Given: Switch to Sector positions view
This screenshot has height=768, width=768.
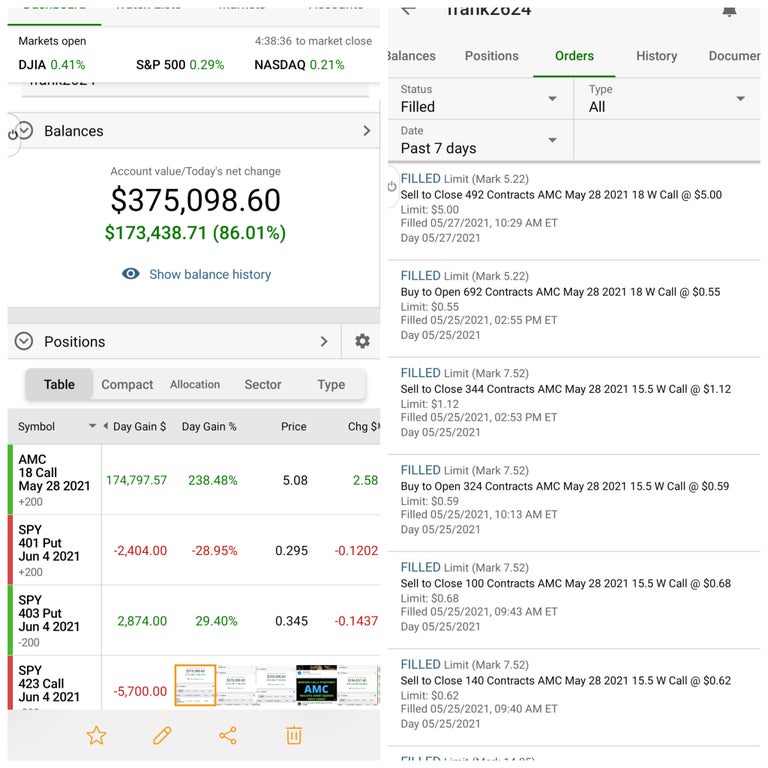Looking at the screenshot, I should (x=263, y=384).
